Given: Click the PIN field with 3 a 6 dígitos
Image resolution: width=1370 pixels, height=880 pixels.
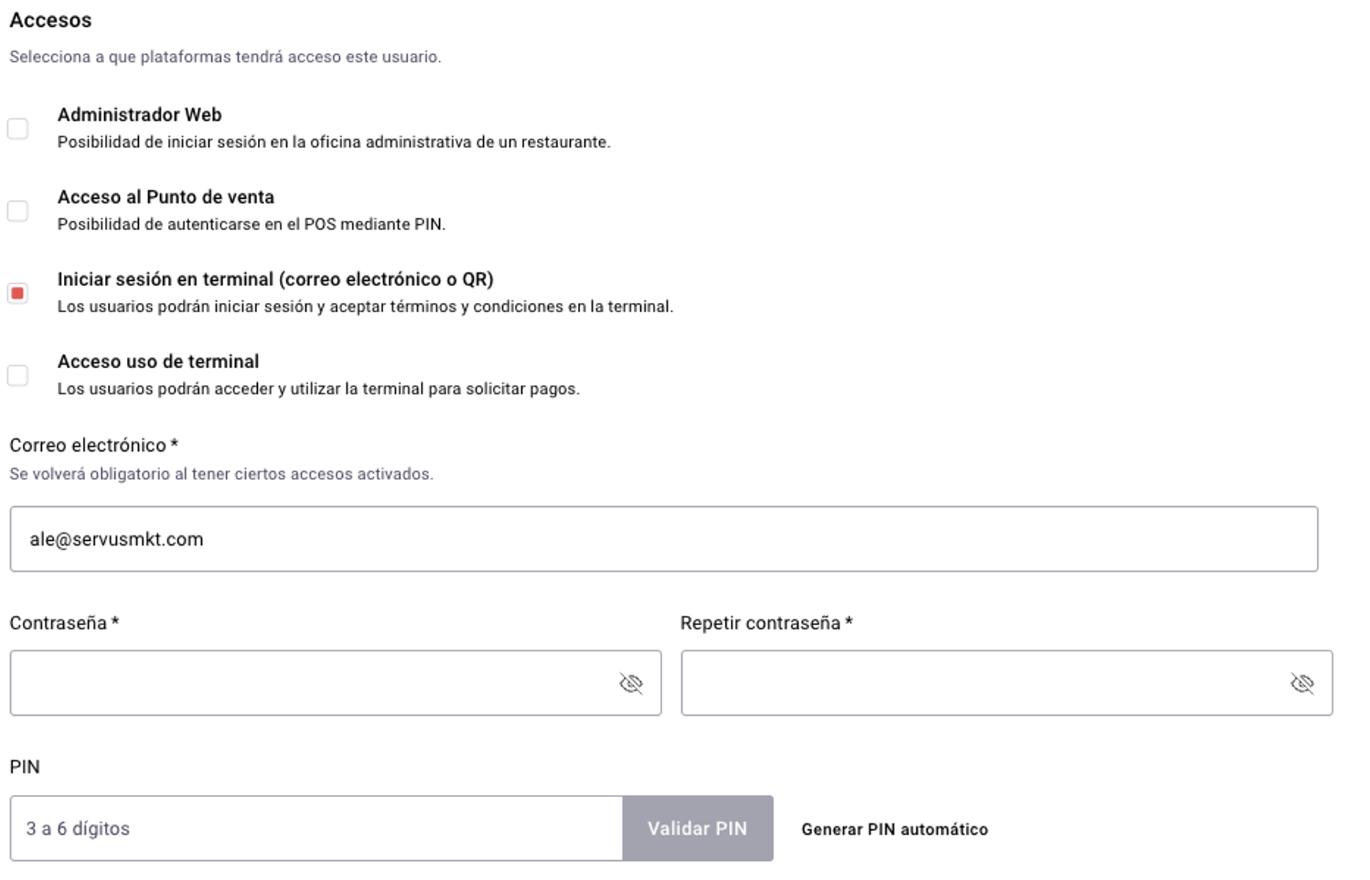Looking at the screenshot, I should (316, 829).
